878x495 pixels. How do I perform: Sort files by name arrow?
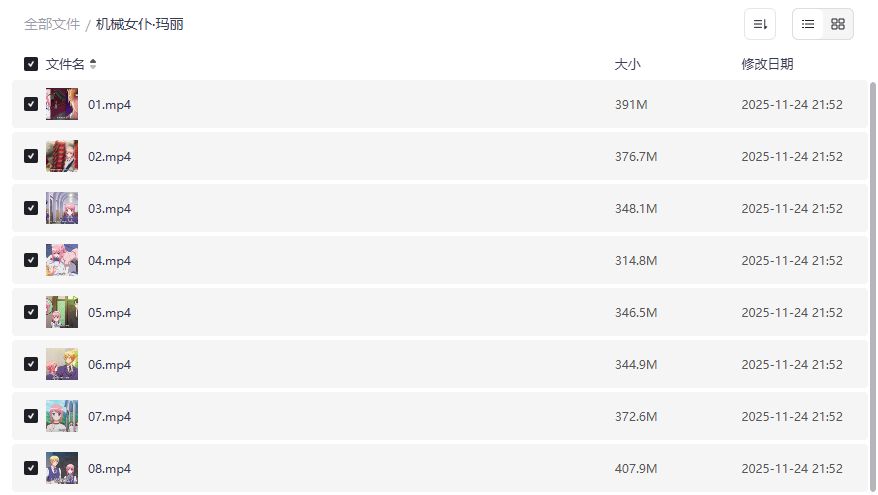93,64
